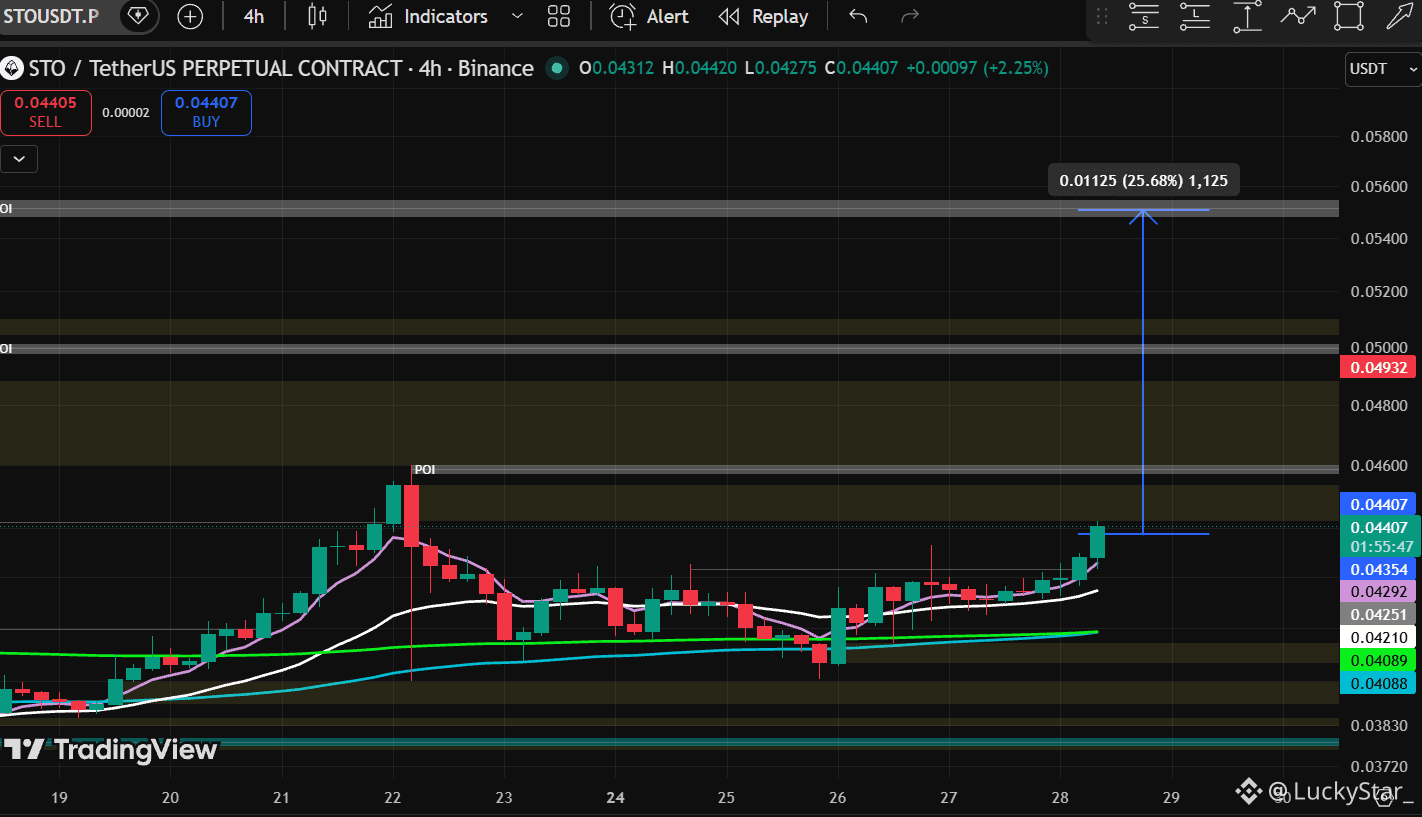Image resolution: width=1422 pixels, height=817 pixels.
Task: Click the 0.04932 red price label
Action: 1379,368
